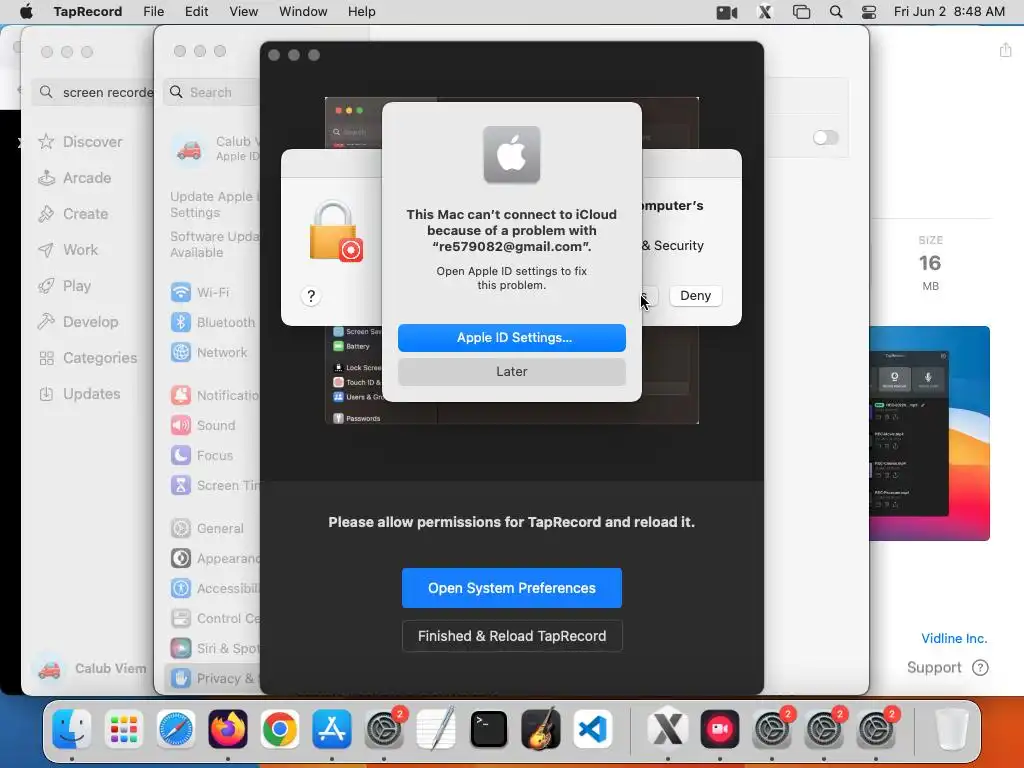Click the Apple ID Settings… button
The width and height of the screenshot is (1024, 768).
click(x=511, y=338)
